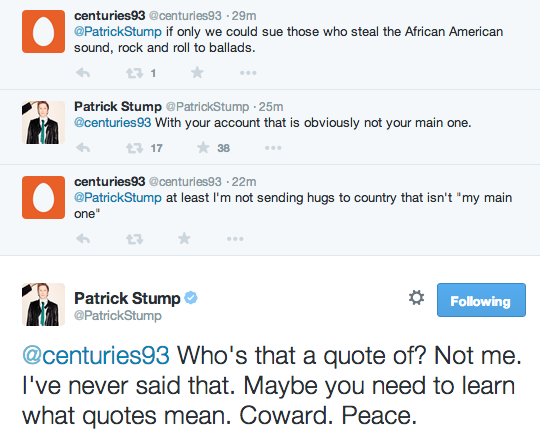Reply to centuries93's 29m tweet
This screenshot has height=438, width=540.
83,73
